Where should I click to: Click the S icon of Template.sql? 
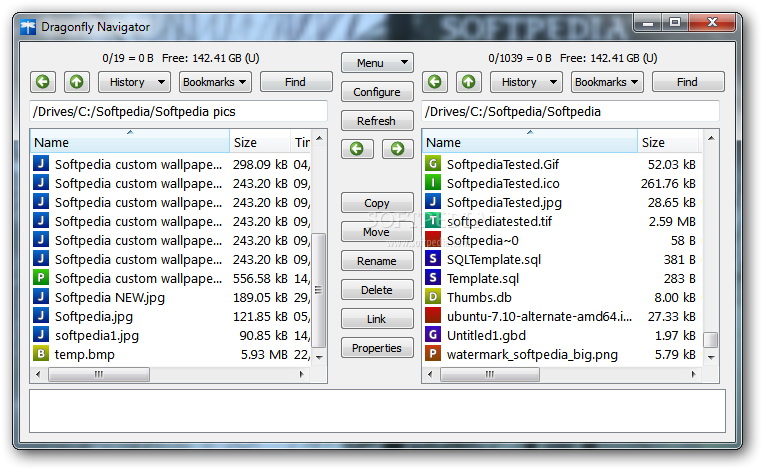click(433, 278)
